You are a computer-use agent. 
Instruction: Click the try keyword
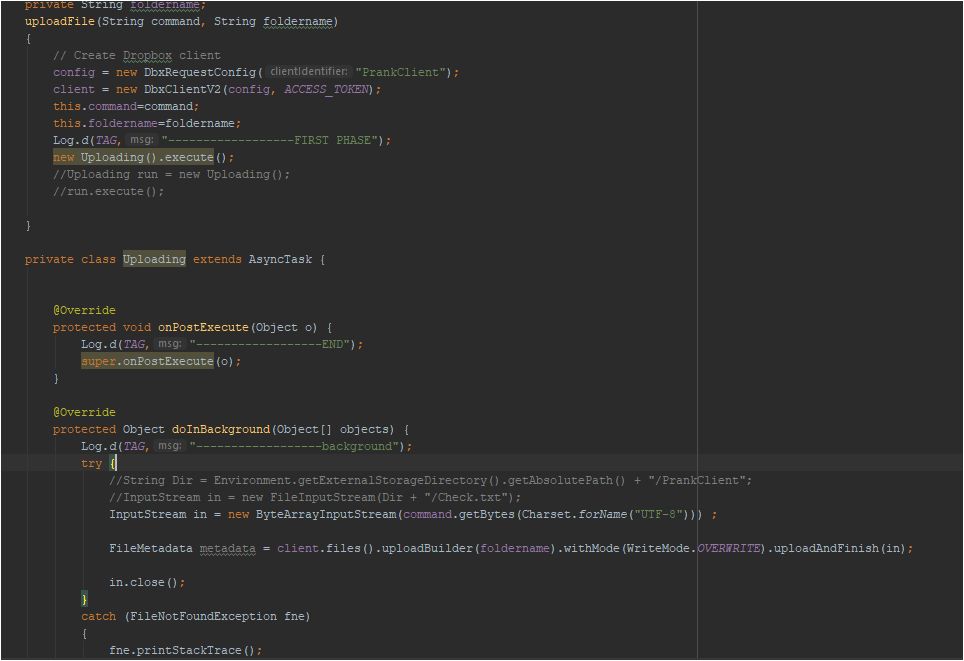click(x=91, y=463)
